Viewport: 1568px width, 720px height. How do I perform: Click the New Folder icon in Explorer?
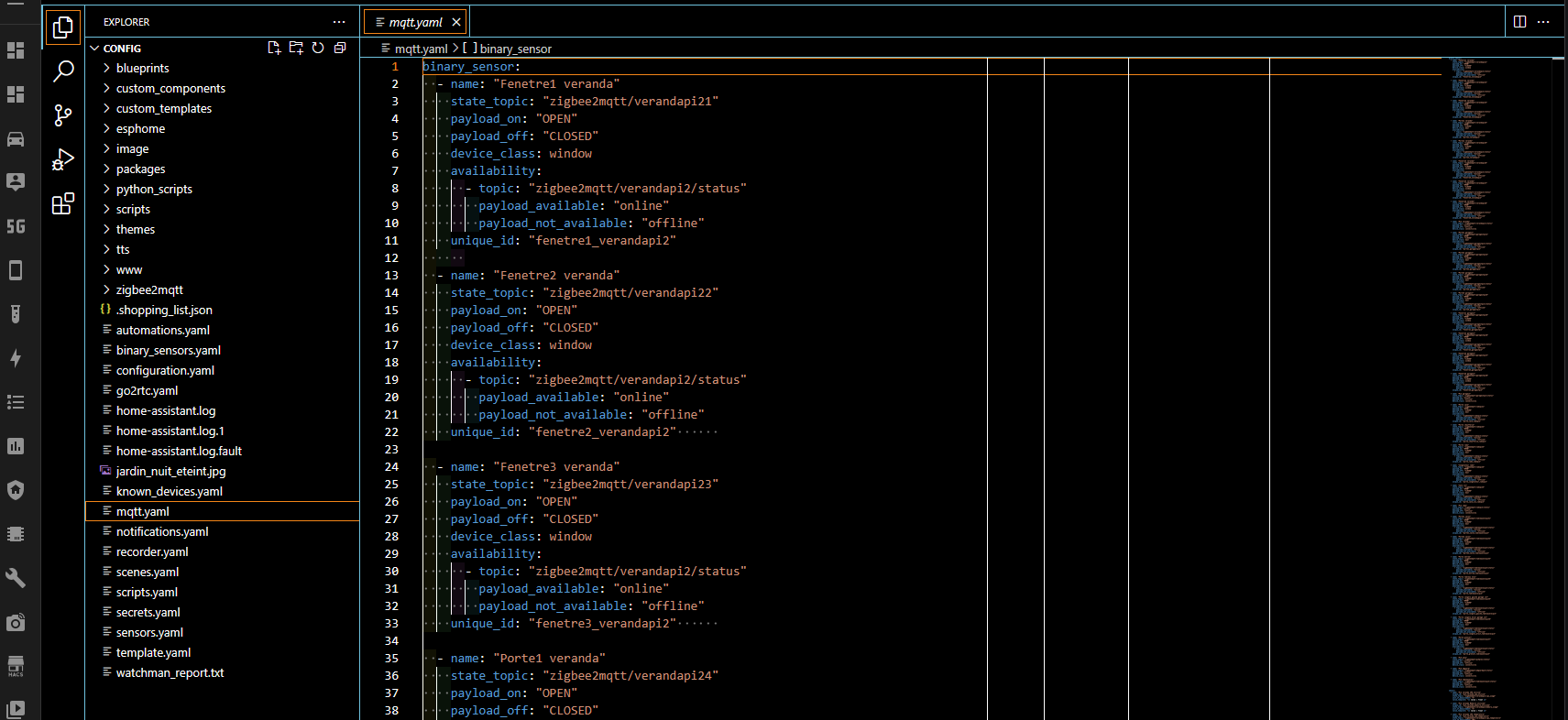coord(296,48)
